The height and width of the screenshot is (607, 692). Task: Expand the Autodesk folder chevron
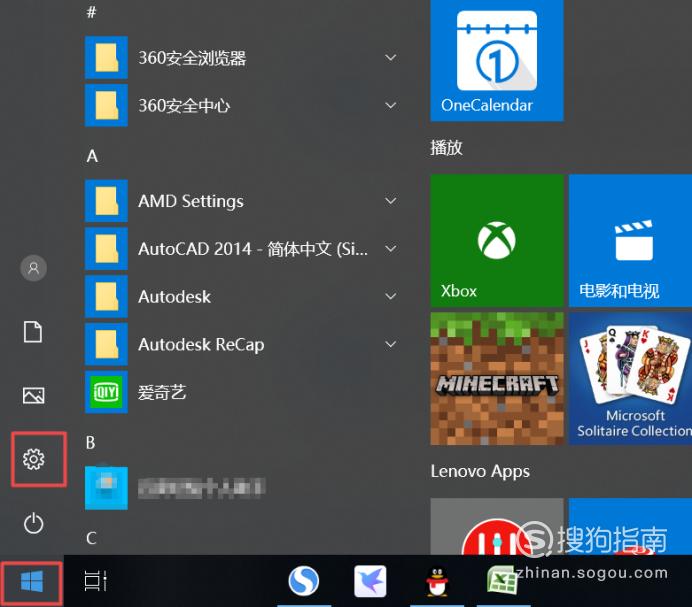pos(391,296)
